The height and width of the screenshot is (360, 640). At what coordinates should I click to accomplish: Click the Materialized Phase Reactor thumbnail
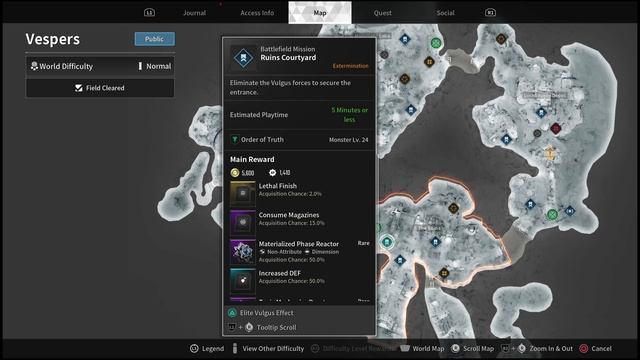tap(243, 252)
